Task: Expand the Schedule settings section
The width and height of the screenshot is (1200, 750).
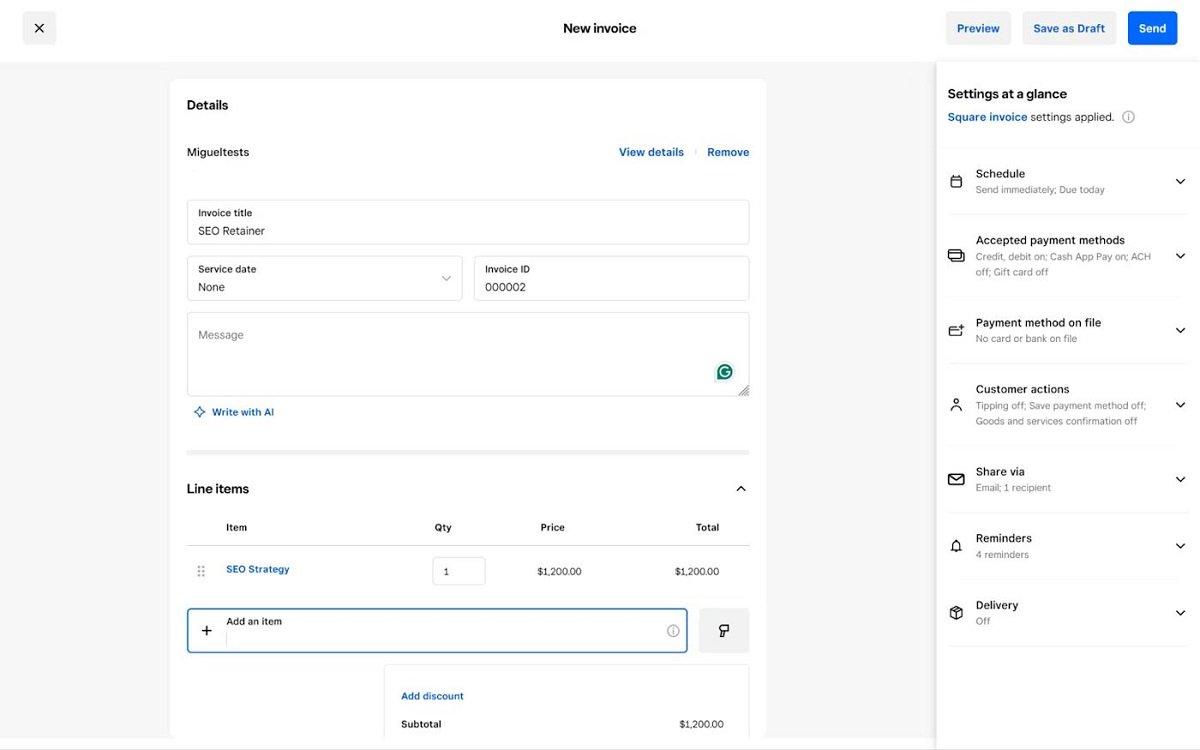Action: (1180, 181)
